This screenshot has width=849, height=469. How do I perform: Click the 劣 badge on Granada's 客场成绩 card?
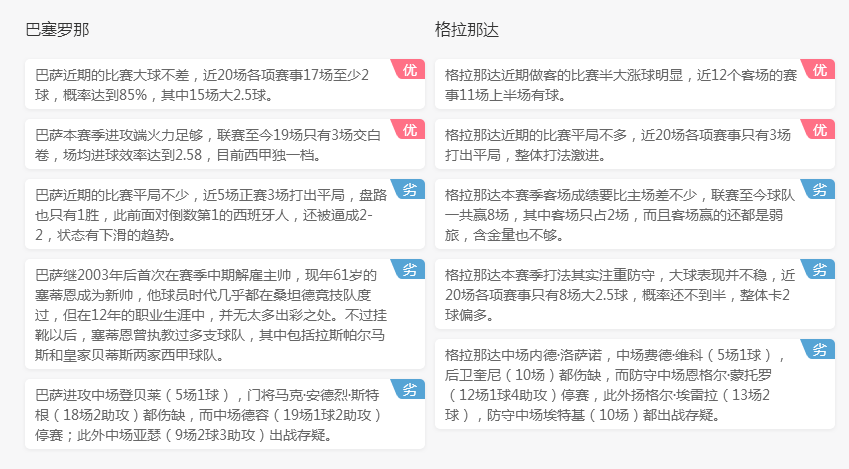click(x=819, y=190)
